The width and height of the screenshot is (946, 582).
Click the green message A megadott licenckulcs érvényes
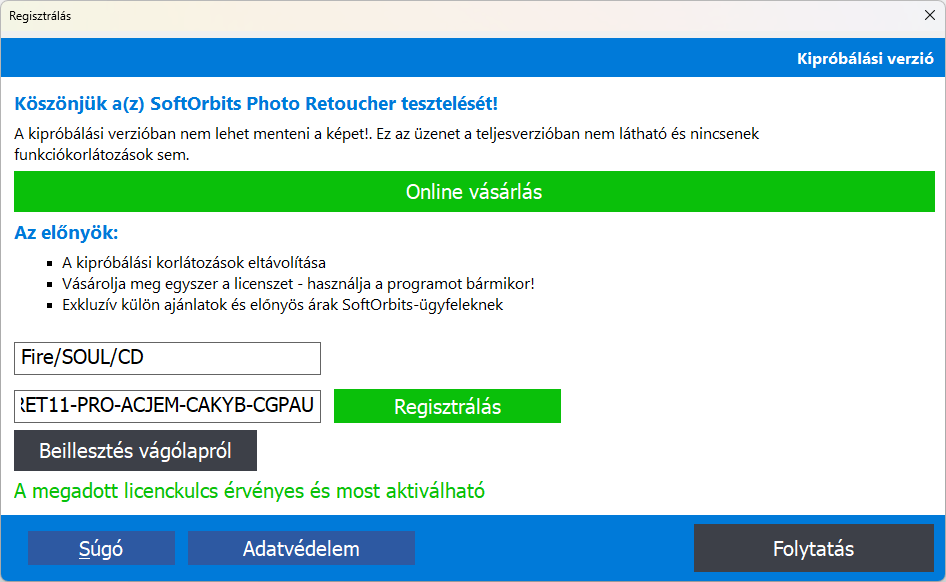(249, 491)
